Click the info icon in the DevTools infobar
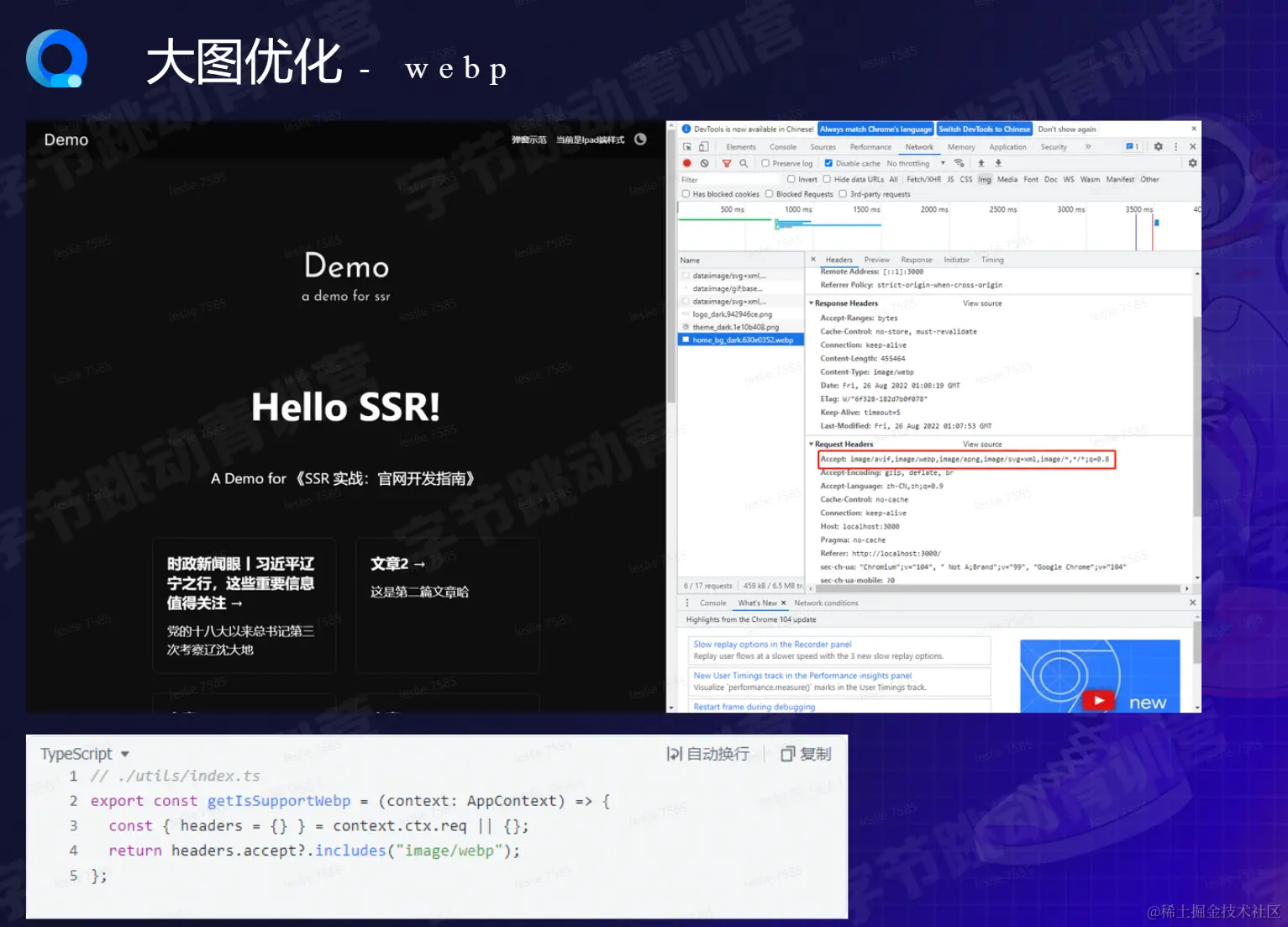1288x927 pixels. pyautogui.click(x=686, y=129)
